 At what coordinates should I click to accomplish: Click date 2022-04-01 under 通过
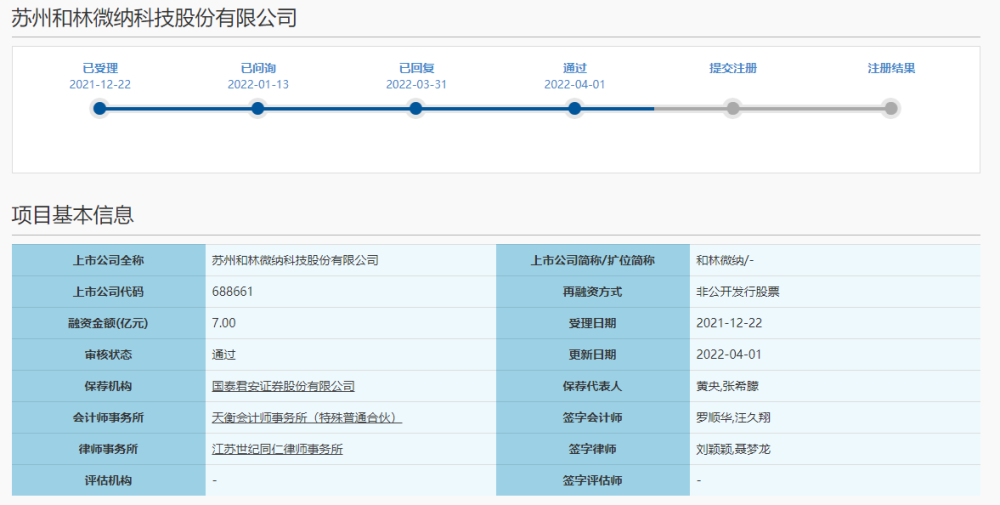(x=575, y=84)
